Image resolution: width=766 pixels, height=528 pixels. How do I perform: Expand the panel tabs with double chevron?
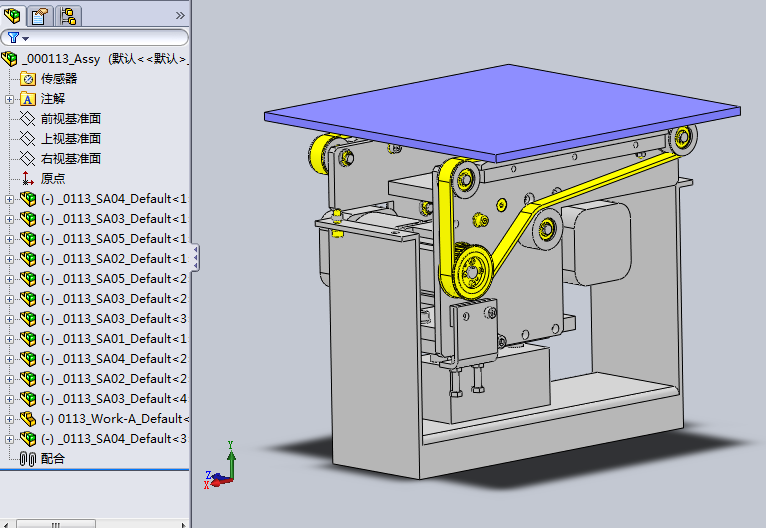[x=180, y=15]
